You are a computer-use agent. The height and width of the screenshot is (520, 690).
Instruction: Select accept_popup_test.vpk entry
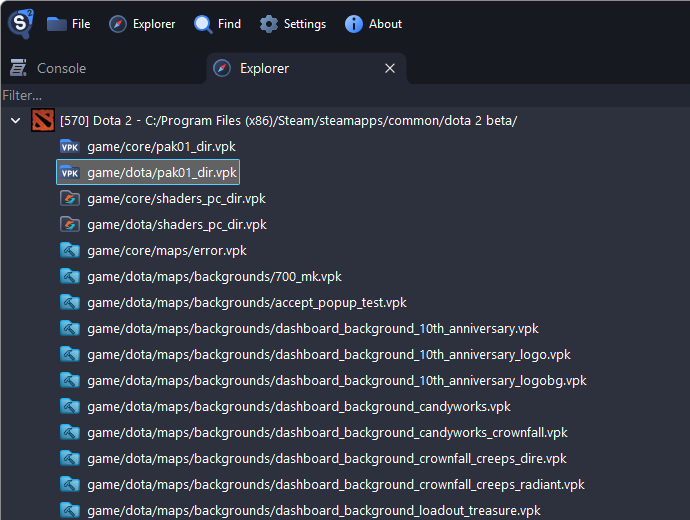click(x=247, y=302)
